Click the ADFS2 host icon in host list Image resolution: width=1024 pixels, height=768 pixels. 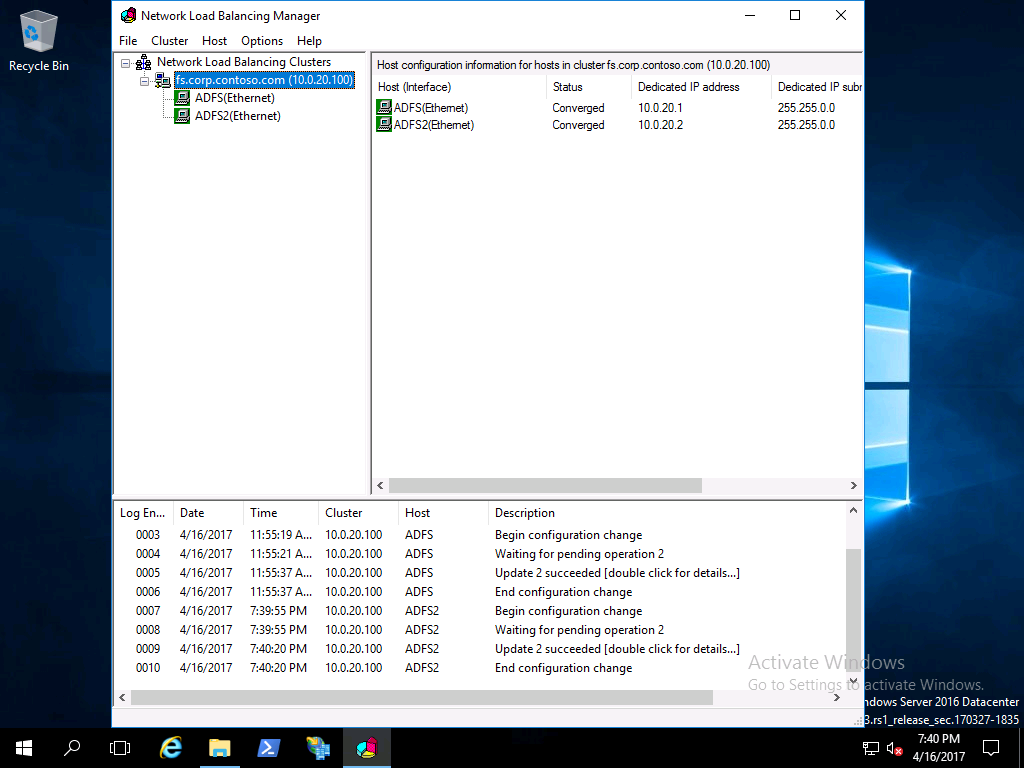click(x=384, y=125)
